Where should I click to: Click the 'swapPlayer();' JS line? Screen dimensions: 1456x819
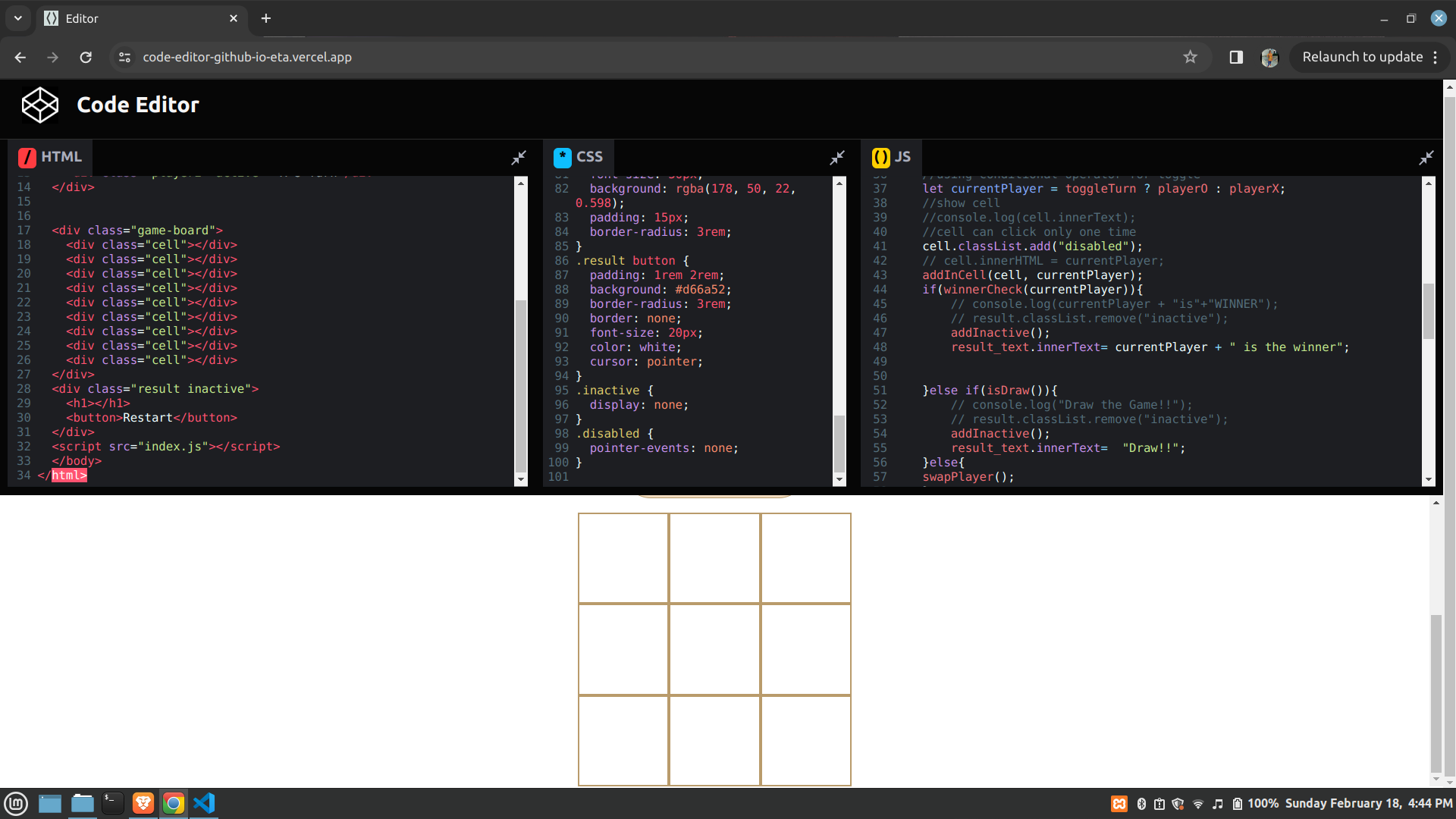pos(968,477)
